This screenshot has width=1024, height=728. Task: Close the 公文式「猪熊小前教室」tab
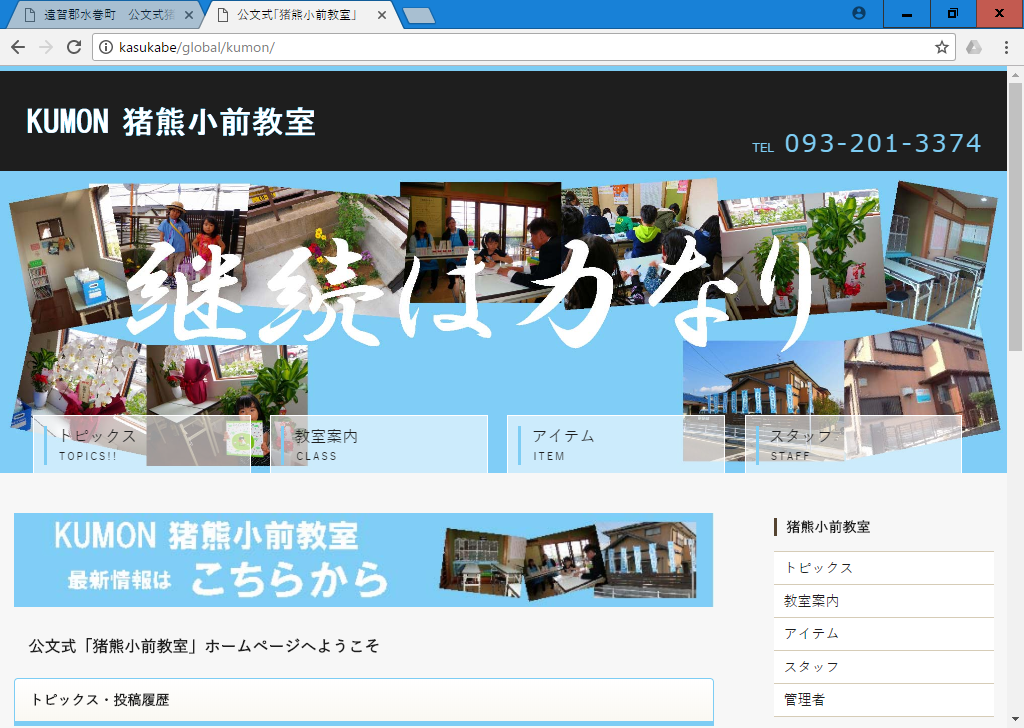pos(382,15)
